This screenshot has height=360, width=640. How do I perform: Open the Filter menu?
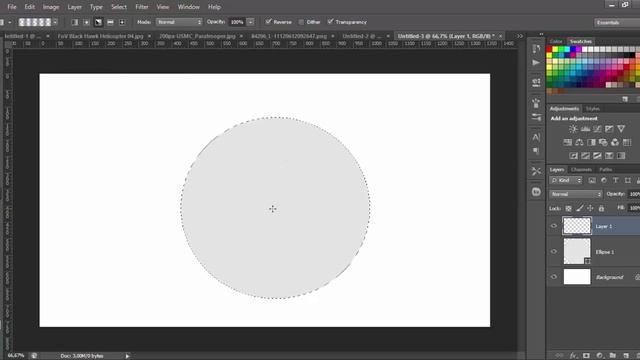(x=142, y=7)
